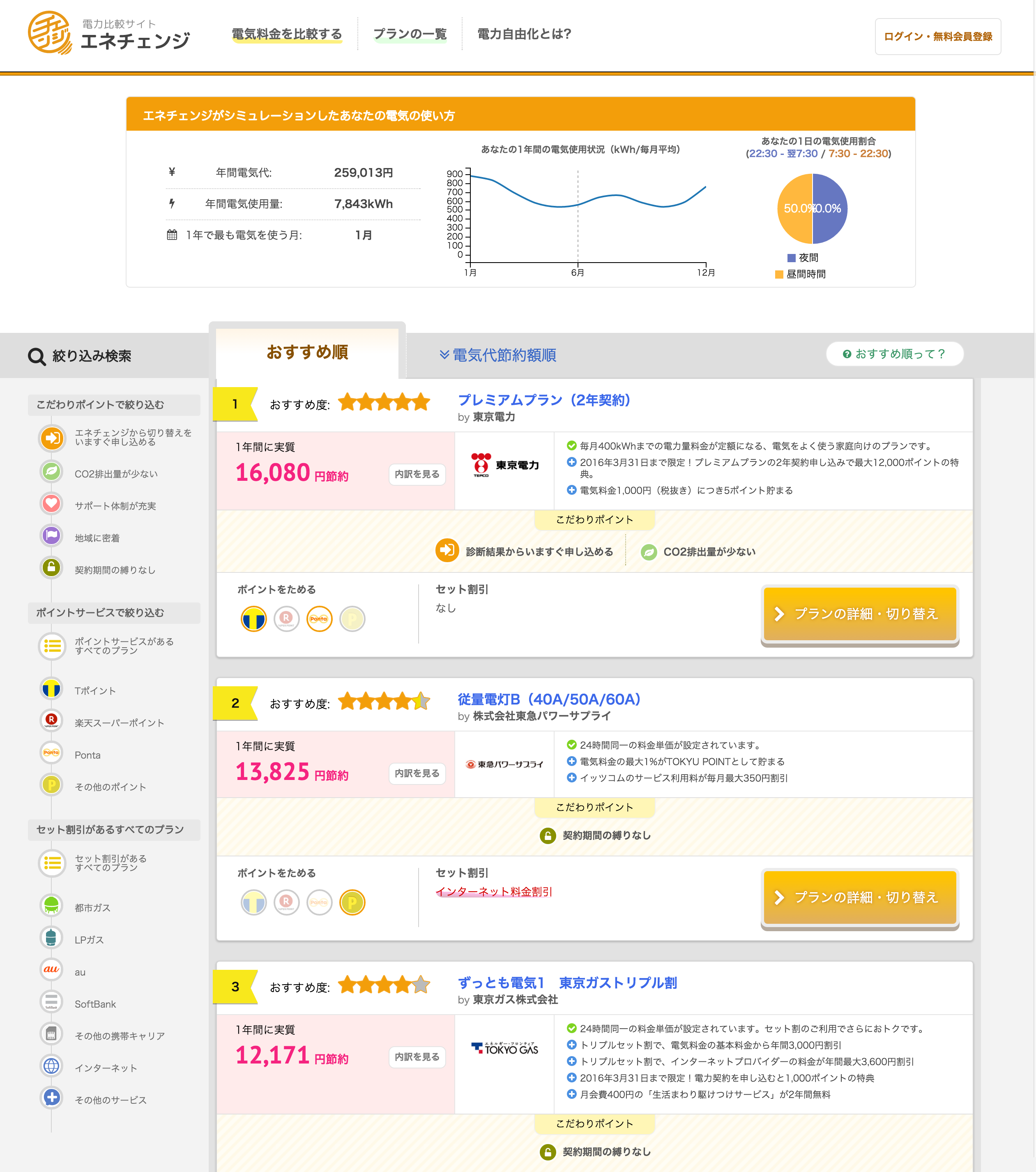Click the 東急パワーサプライ logo

coord(504,764)
